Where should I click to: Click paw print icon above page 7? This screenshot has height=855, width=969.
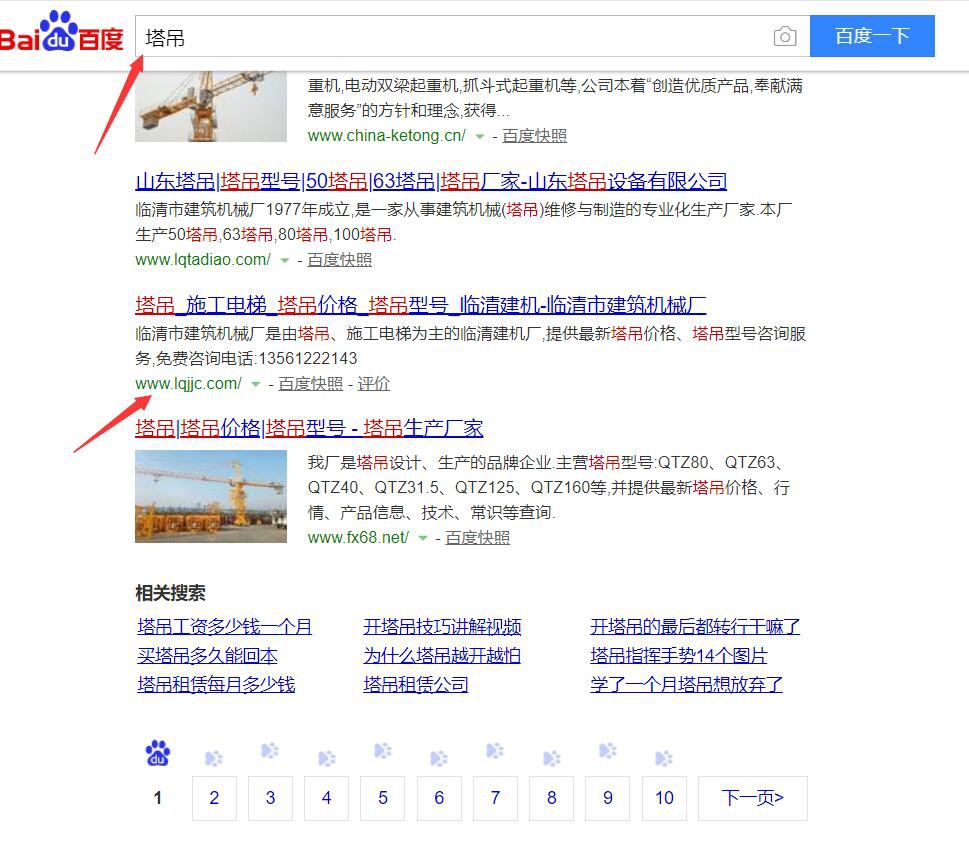pyautogui.click(x=495, y=751)
